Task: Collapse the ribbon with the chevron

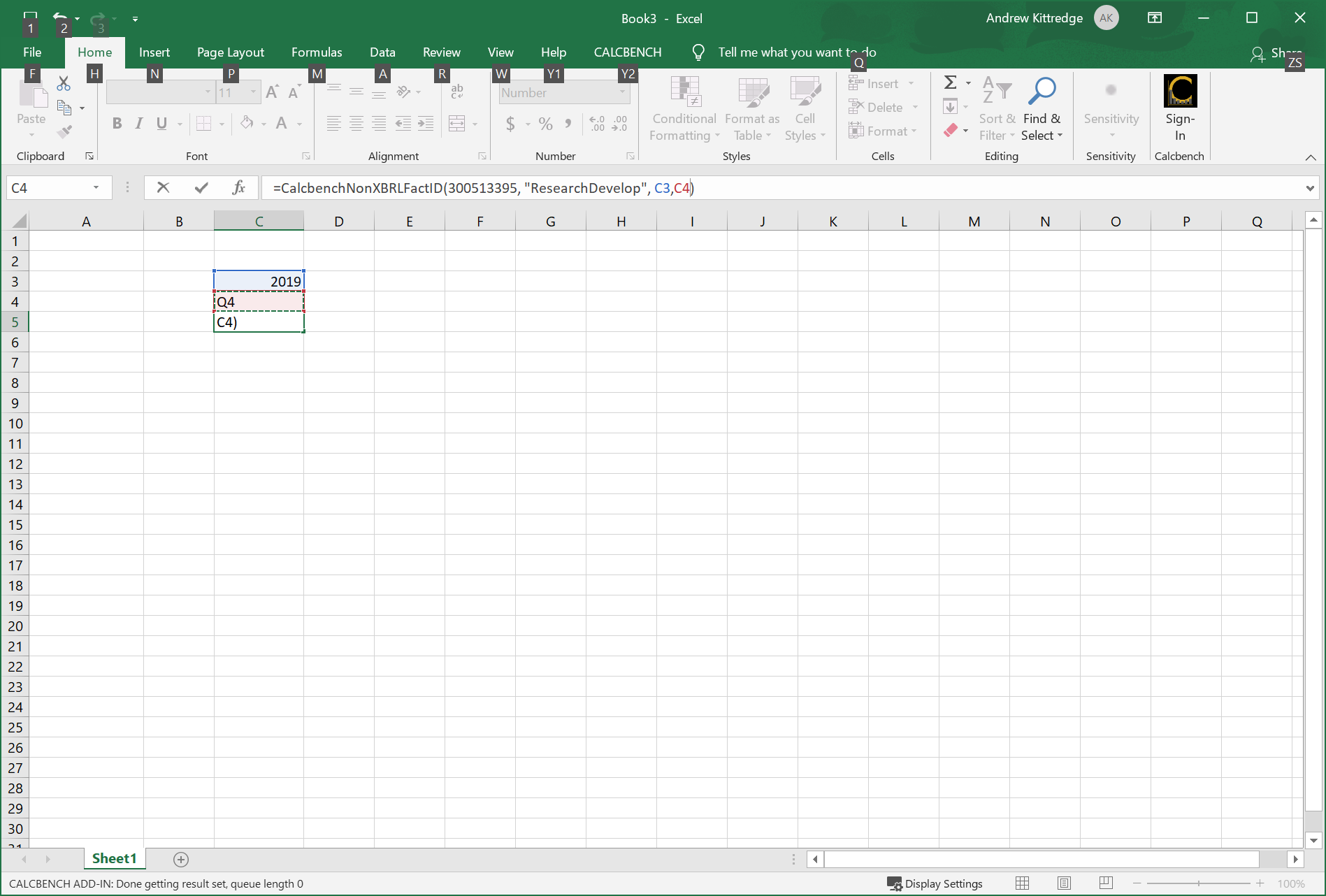Action: point(1311,157)
